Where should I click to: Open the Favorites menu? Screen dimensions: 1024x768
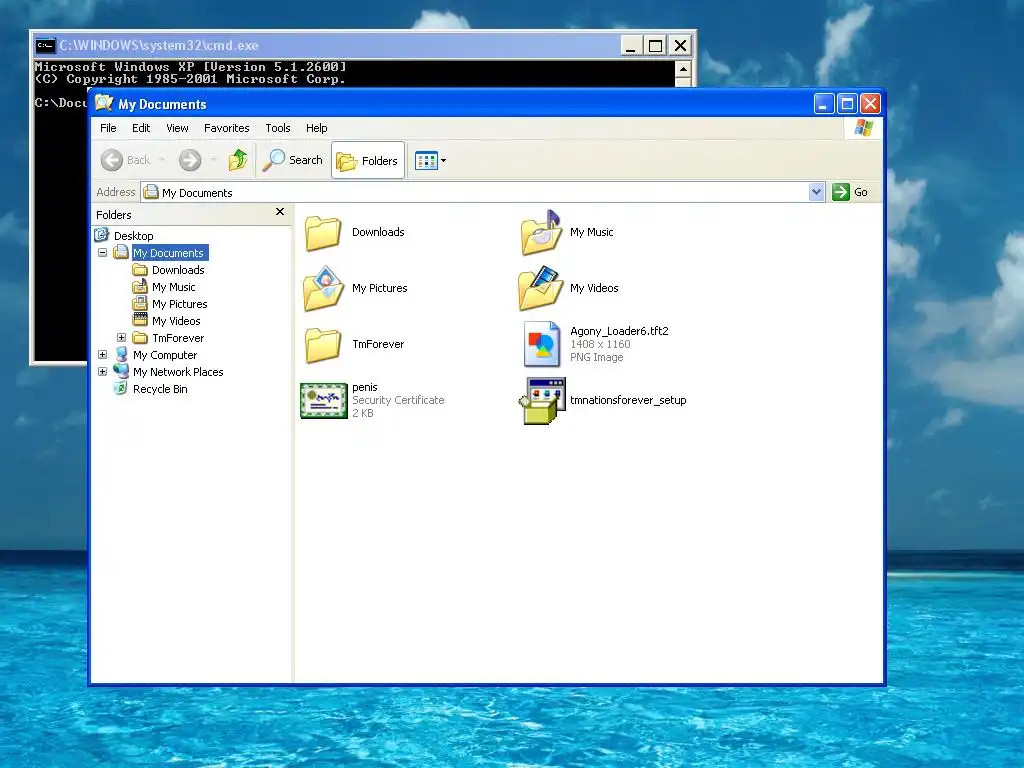pos(227,128)
